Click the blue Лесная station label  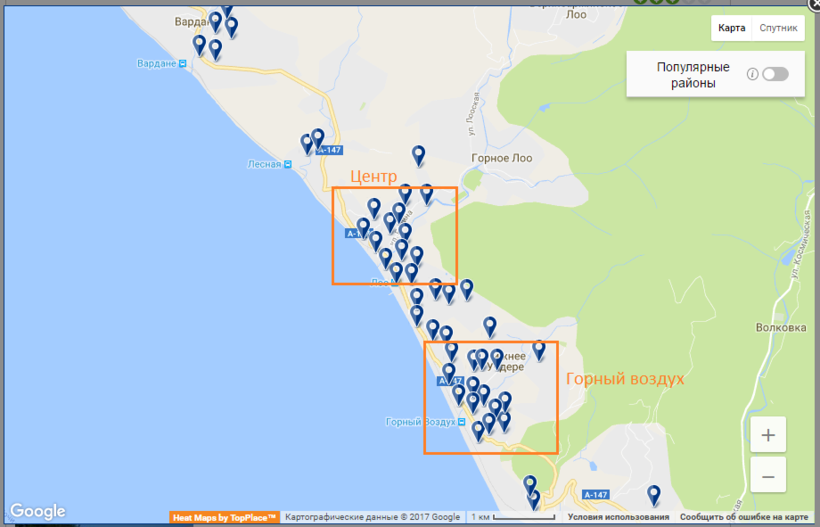click(264, 164)
